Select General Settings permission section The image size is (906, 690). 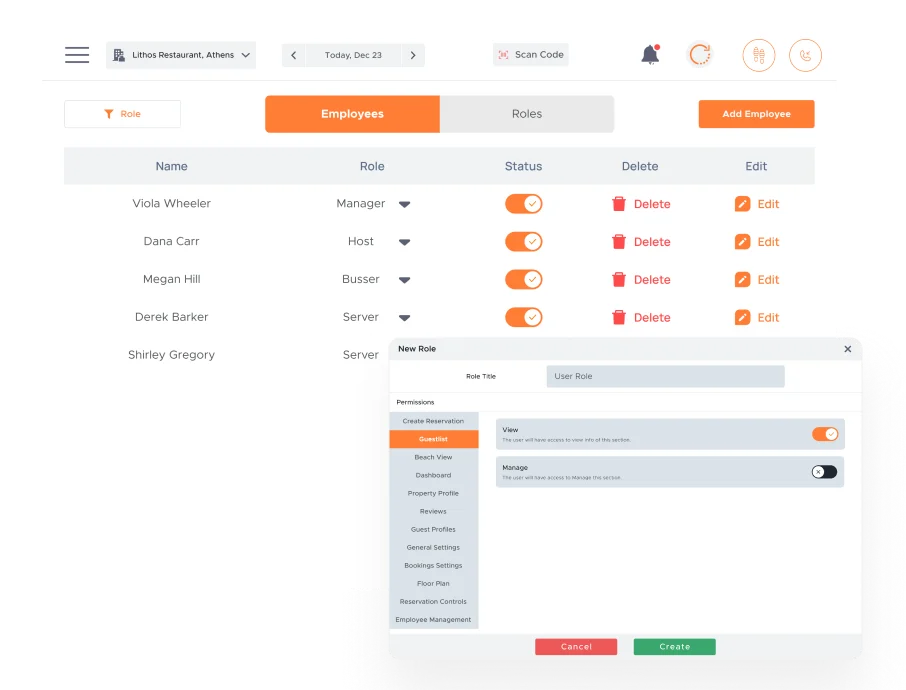[x=434, y=547]
